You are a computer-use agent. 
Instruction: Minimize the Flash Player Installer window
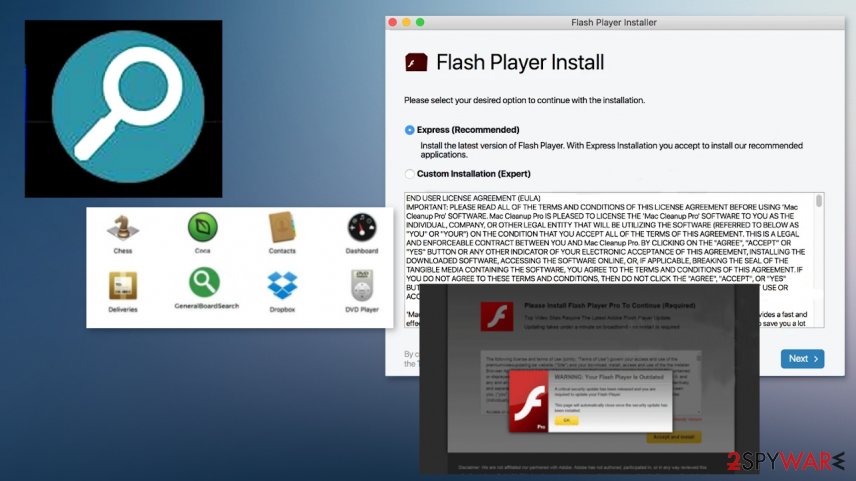(406, 22)
